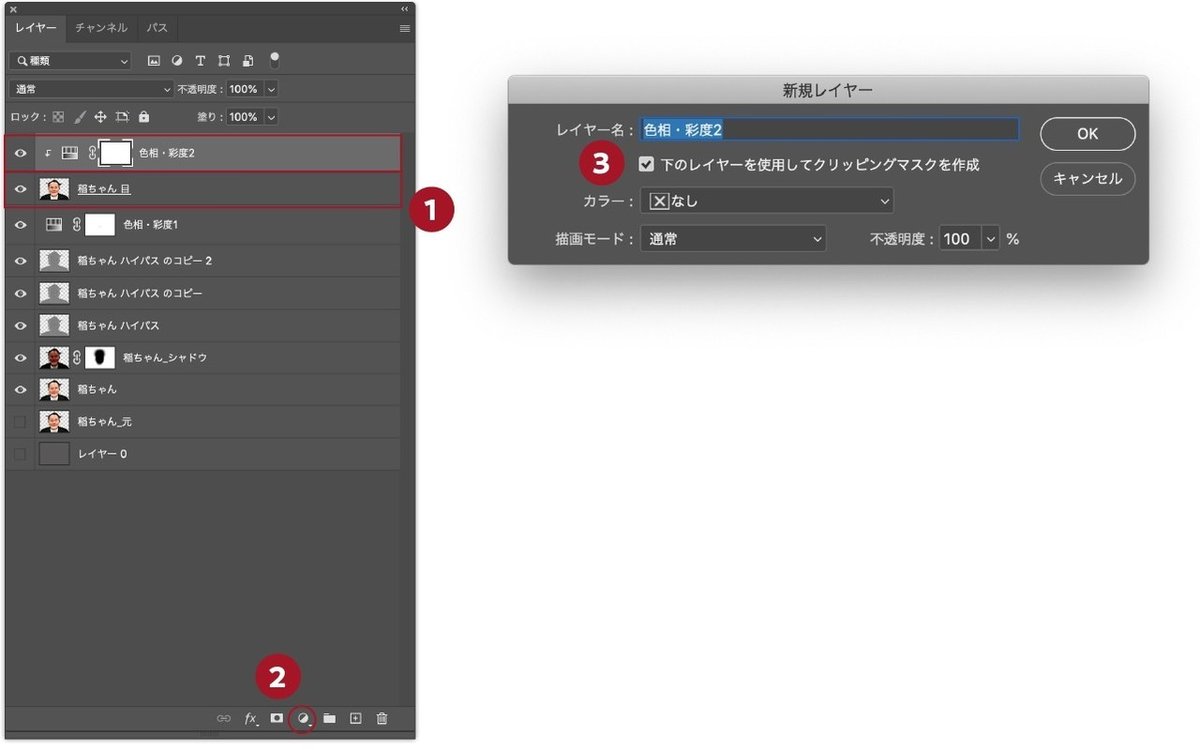Click the create new layer icon
1200x750 pixels.
click(x=355, y=718)
